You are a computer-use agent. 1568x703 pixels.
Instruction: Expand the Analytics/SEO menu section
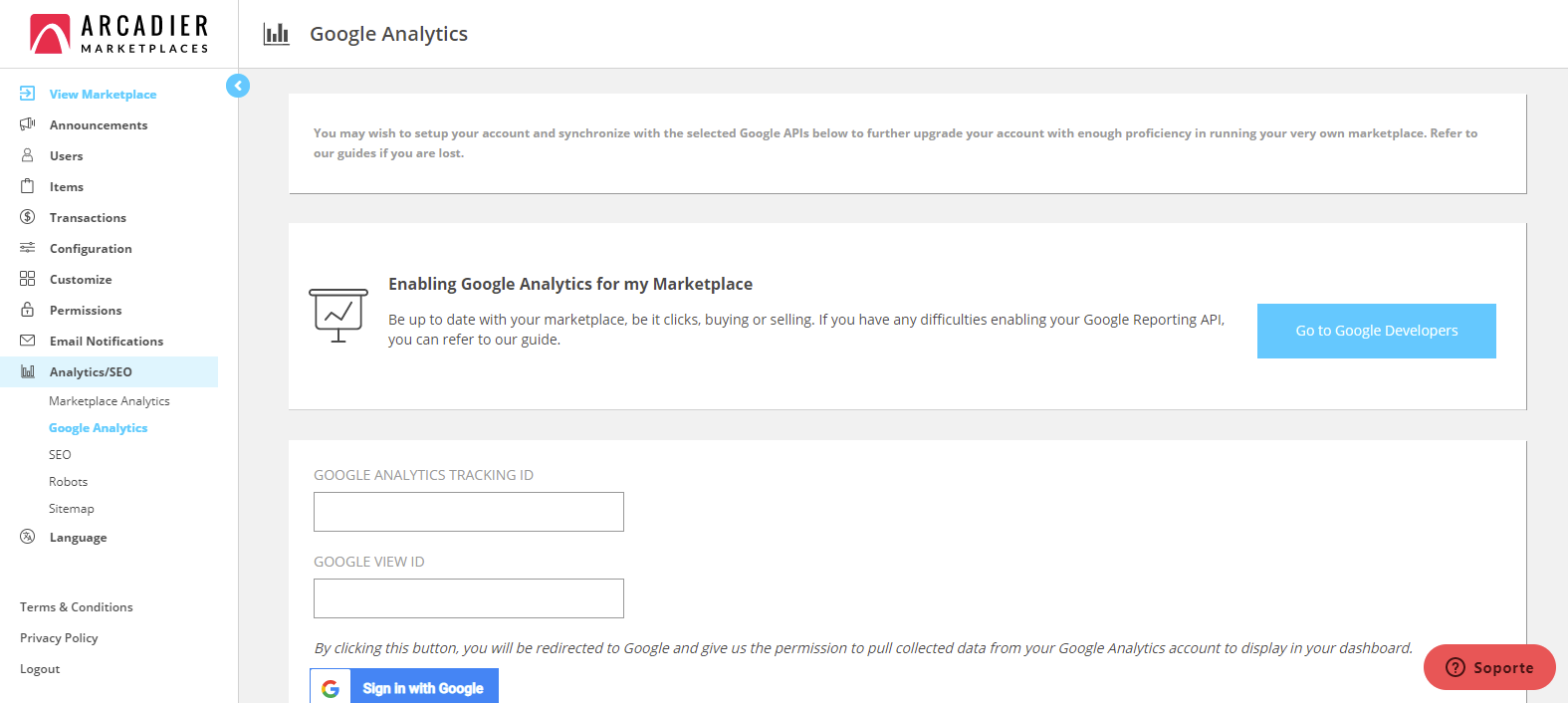tap(91, 371)
